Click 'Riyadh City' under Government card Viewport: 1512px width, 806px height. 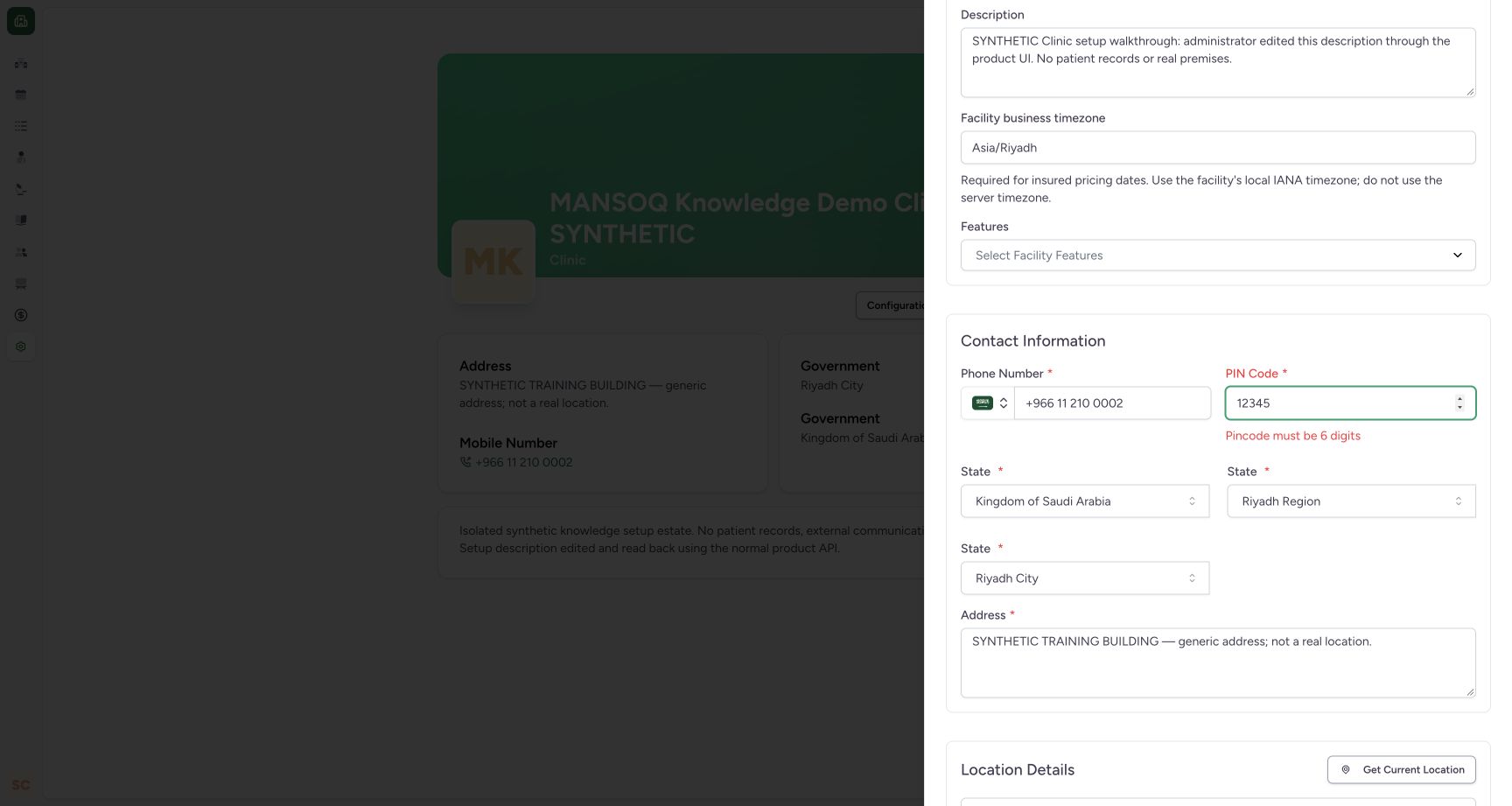click(831, 385)
